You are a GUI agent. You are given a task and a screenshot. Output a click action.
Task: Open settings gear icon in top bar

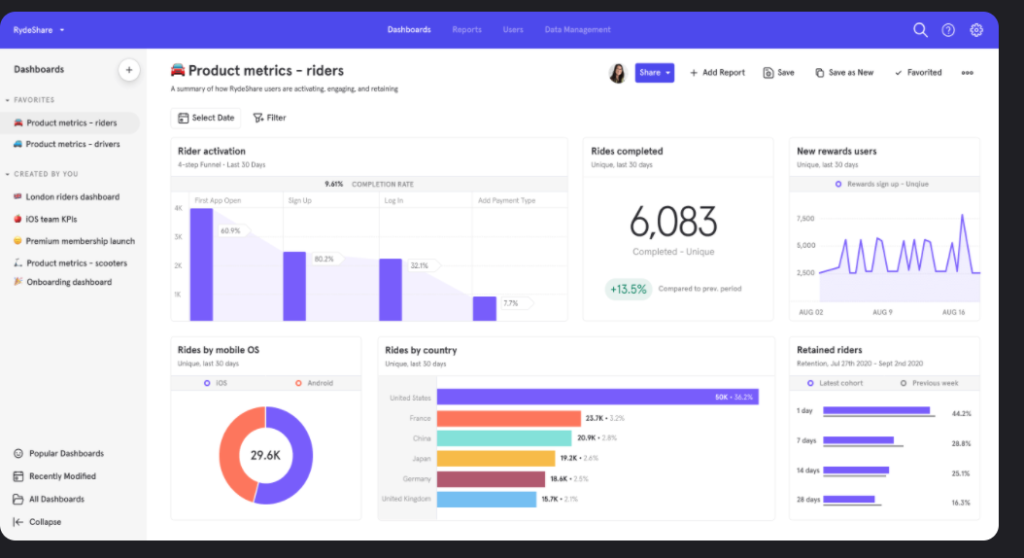tap(976, 30)
